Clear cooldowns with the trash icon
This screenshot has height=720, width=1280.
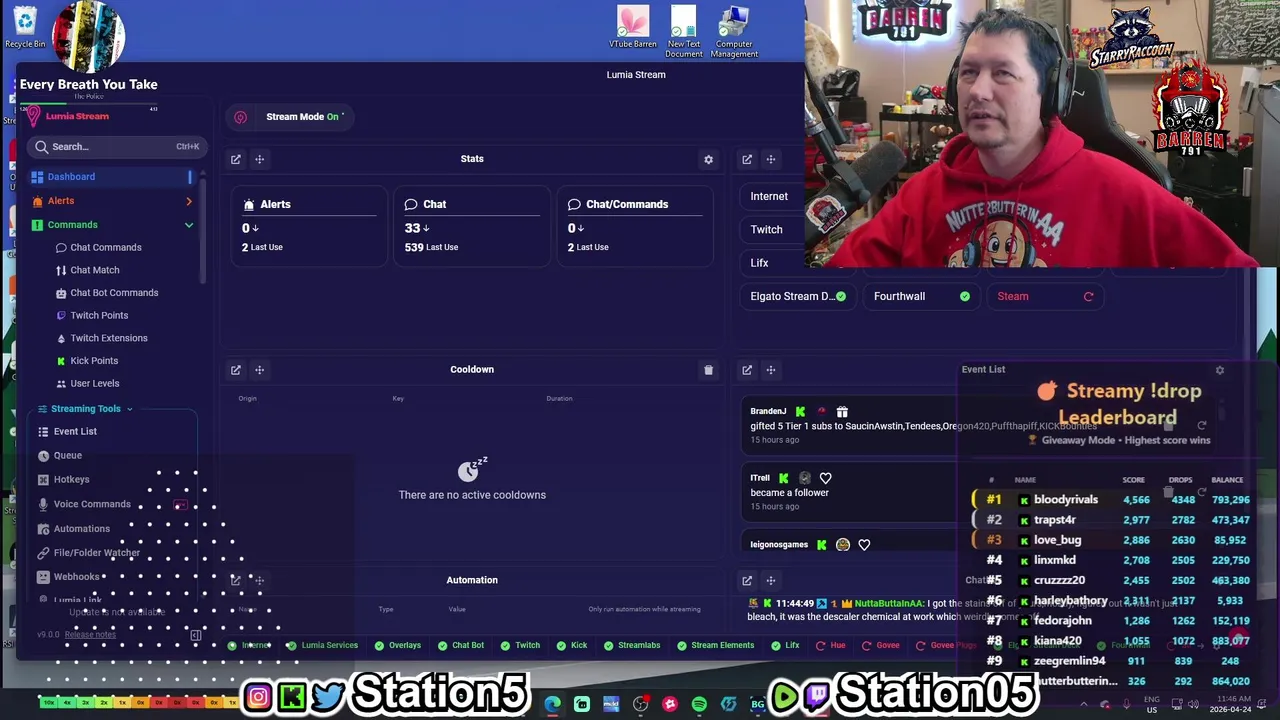click(x=708, y=370)
